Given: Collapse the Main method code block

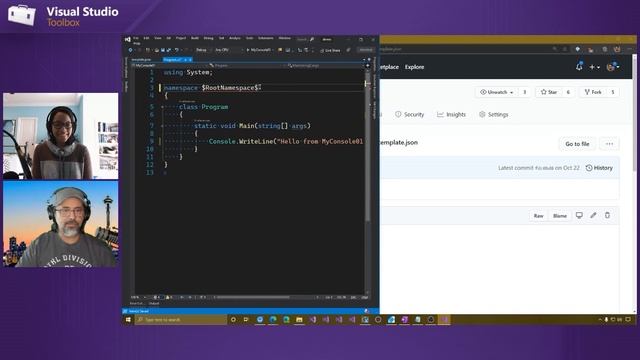Looking at the screenshot, I should pyautogui.click(x=162, y=126).
